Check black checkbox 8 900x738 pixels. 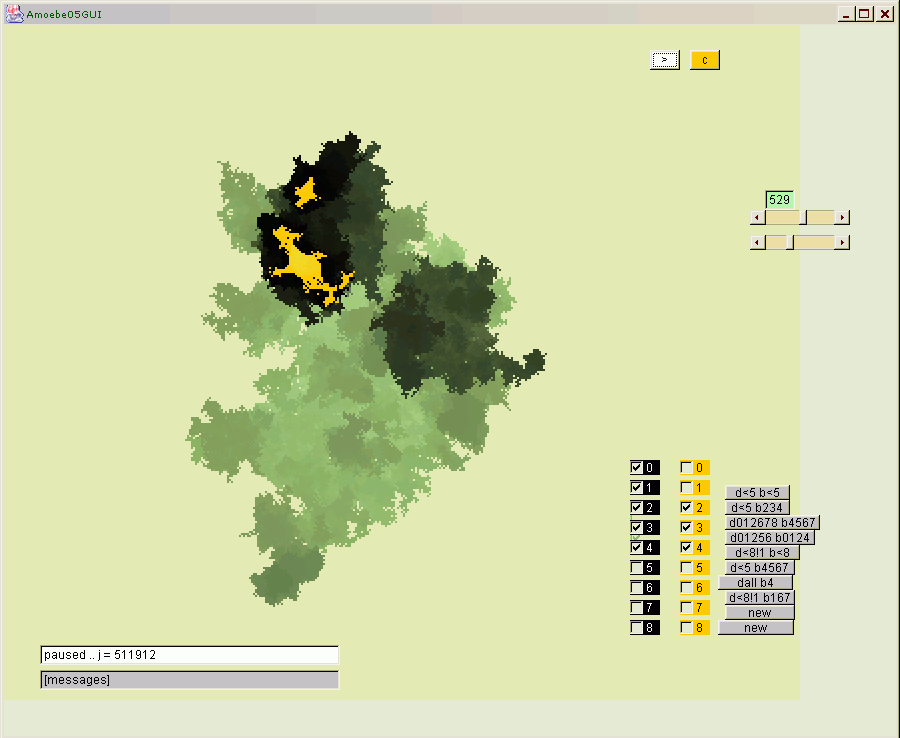[x=636, y=627]
